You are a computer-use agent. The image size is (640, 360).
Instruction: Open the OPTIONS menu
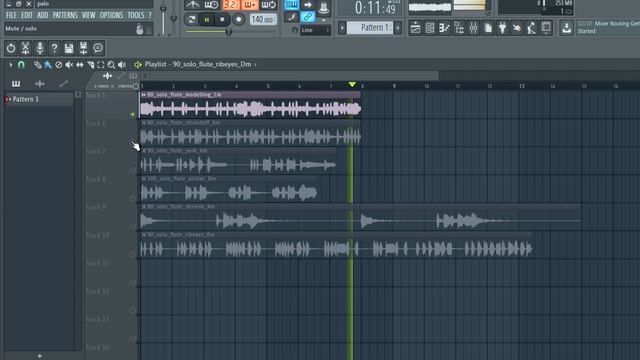pos(111,16)
